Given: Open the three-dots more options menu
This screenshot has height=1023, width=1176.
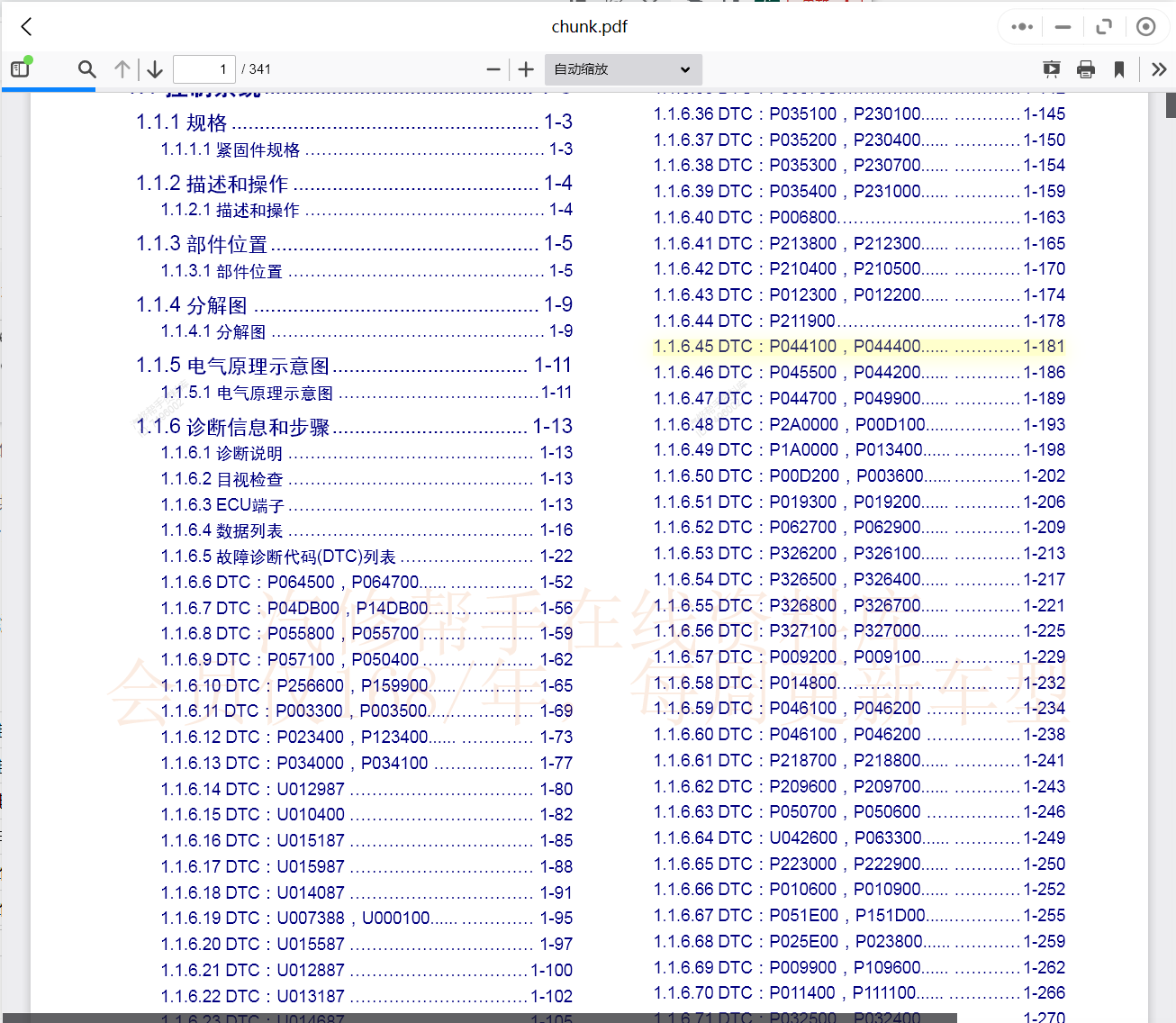Looking at the screenshot, I should tap(1022, 27).
